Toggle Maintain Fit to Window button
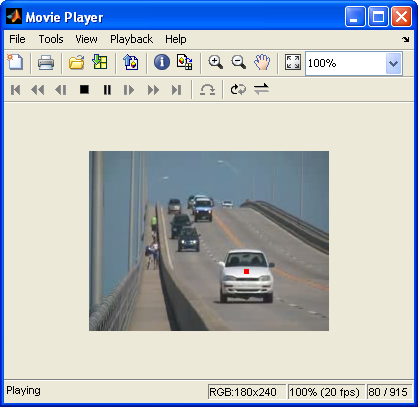This screenshot has width=418, height=407. coord(293,62)
